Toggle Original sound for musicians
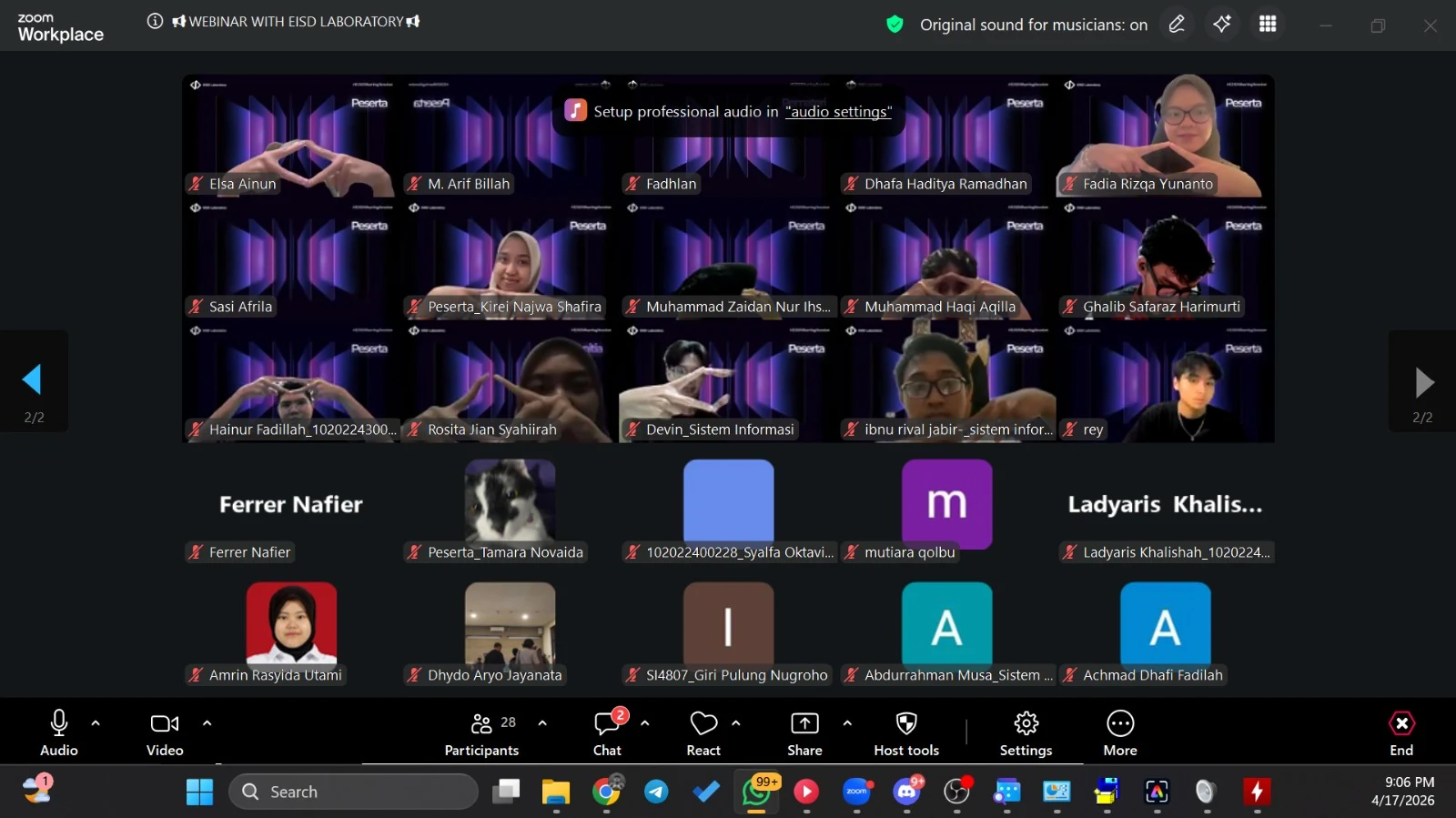1456x818 pixels. (x=1033, y=25)
